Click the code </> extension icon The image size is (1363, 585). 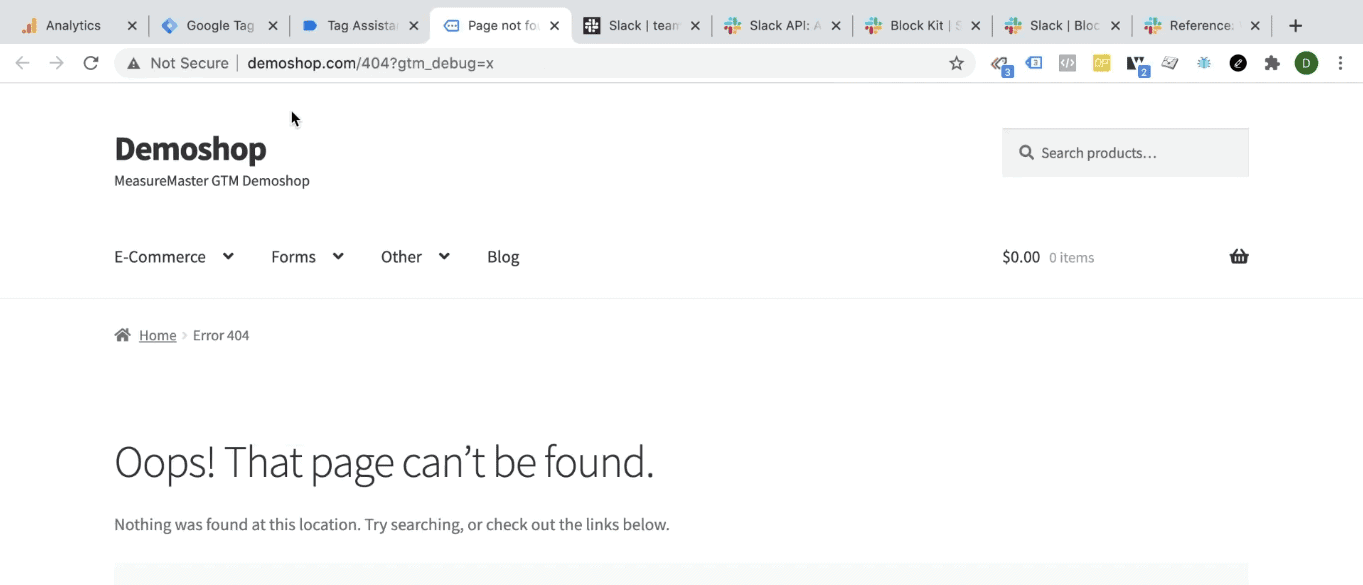point(1066,62)
